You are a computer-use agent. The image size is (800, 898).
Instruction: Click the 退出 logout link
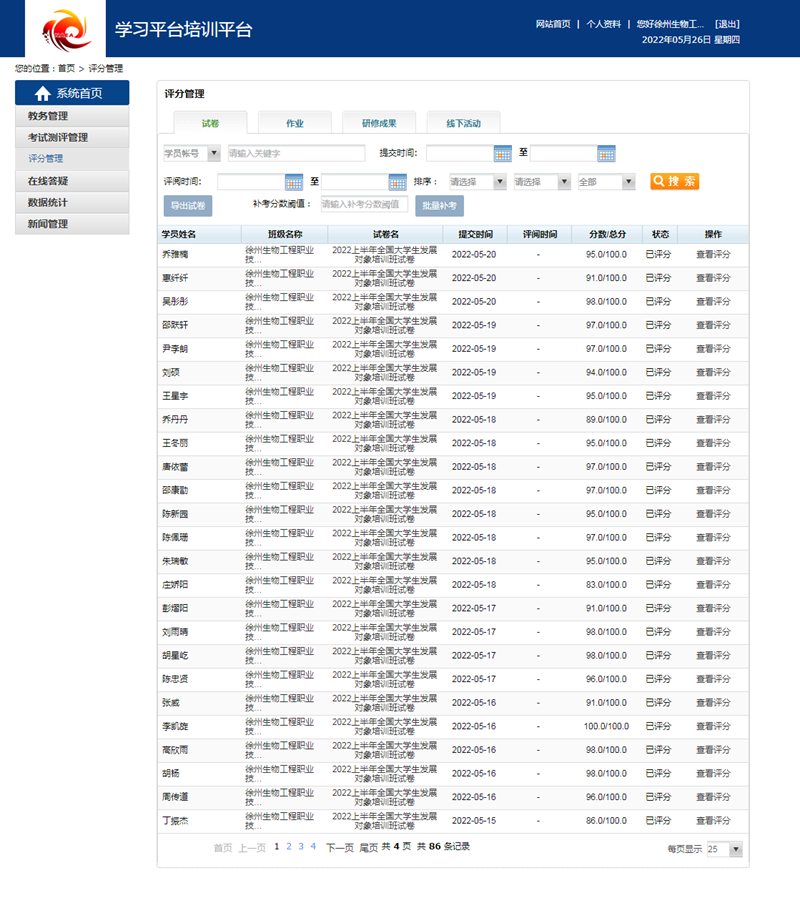[727, 24]
